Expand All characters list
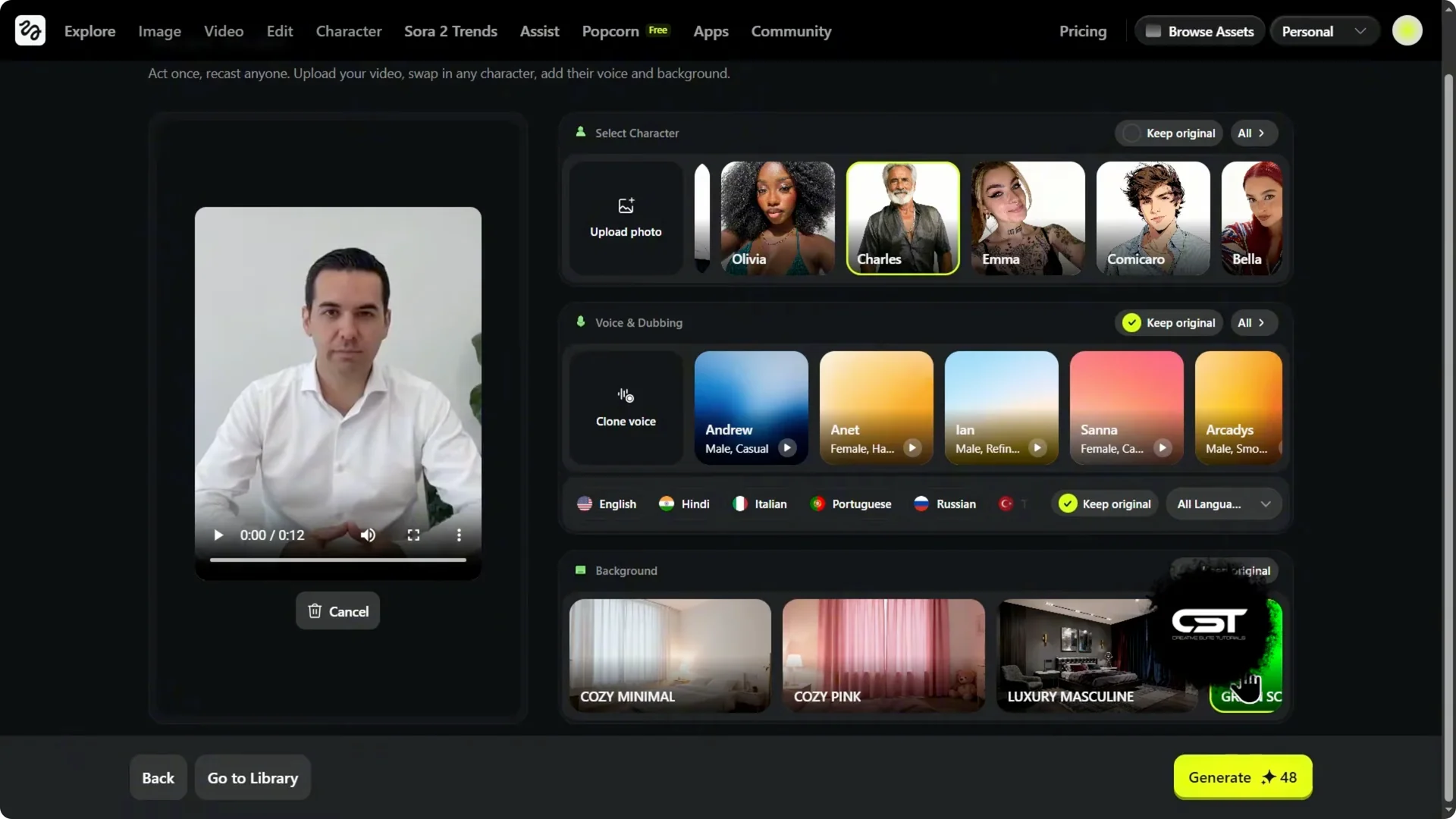The image size is (1456, 819). (x=1252, y=133)
